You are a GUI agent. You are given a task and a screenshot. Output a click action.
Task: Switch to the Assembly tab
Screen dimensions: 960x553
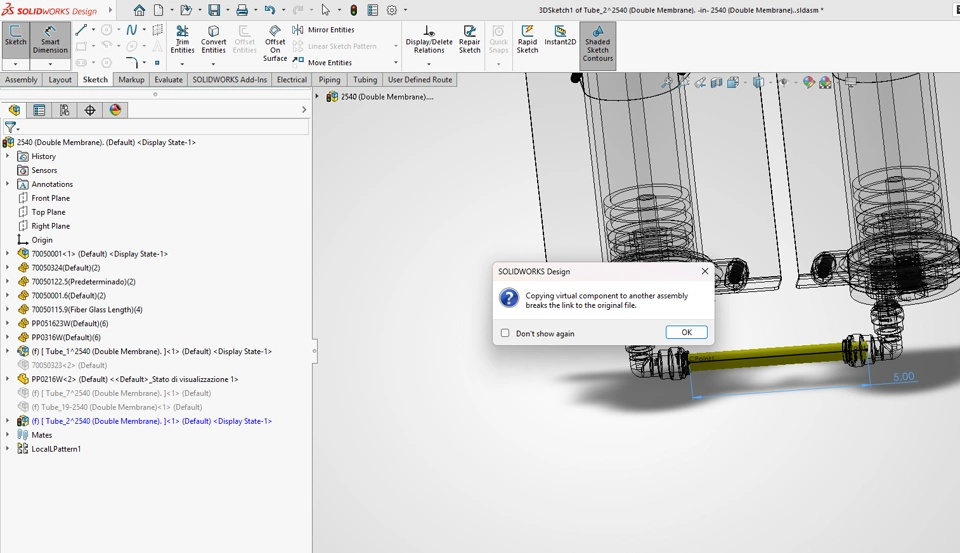coord(21,80)
